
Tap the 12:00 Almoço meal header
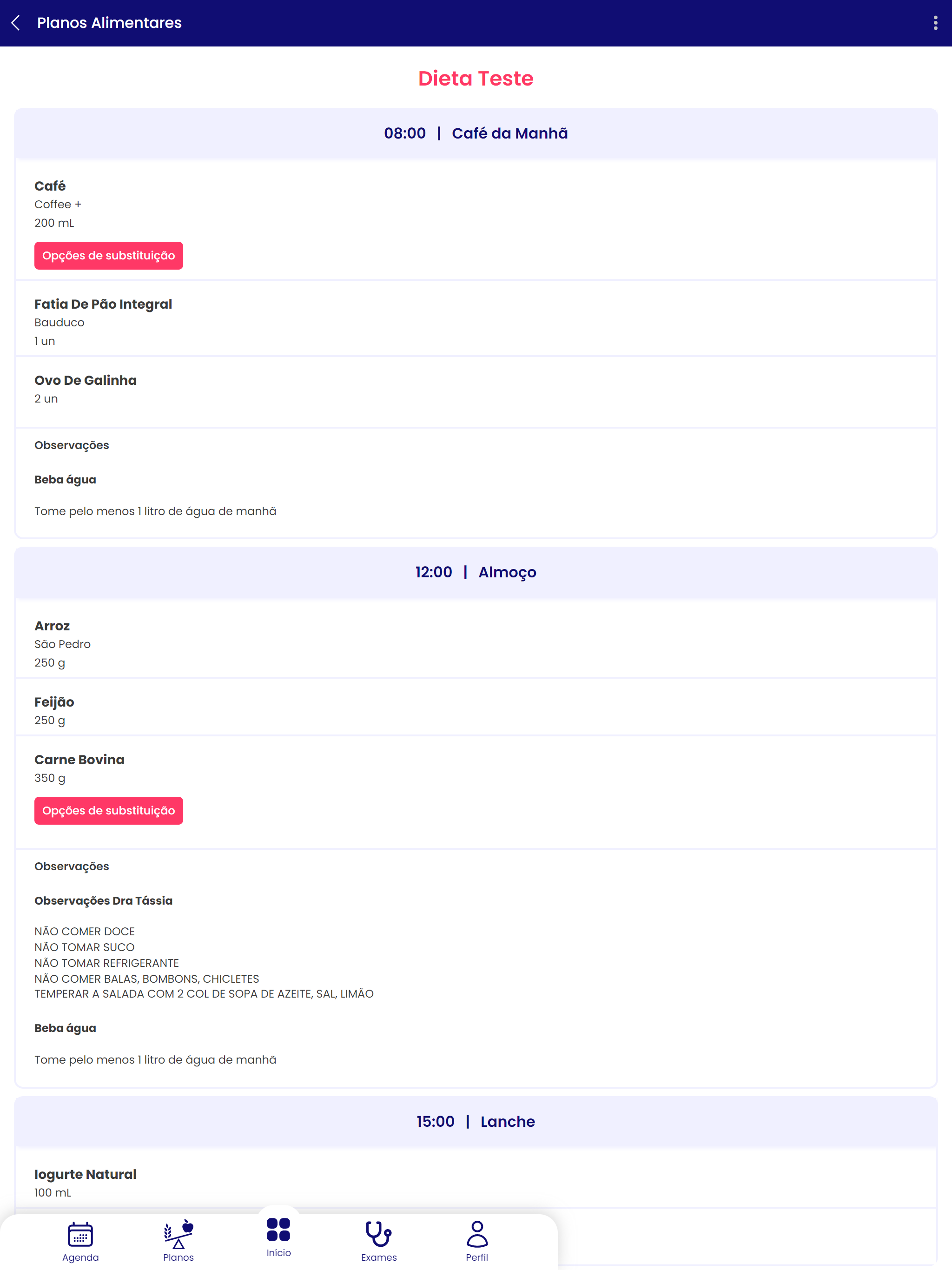(x=476, y=572)
